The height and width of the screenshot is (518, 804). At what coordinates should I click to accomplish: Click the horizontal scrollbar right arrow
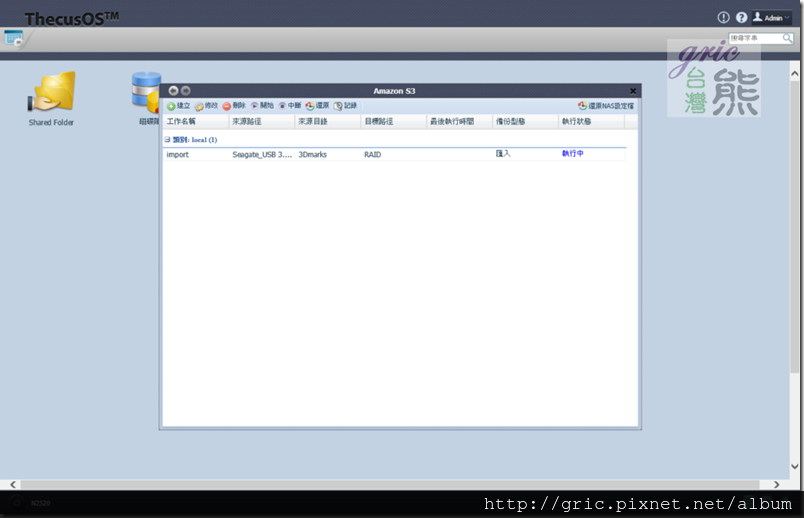[776, 484]
